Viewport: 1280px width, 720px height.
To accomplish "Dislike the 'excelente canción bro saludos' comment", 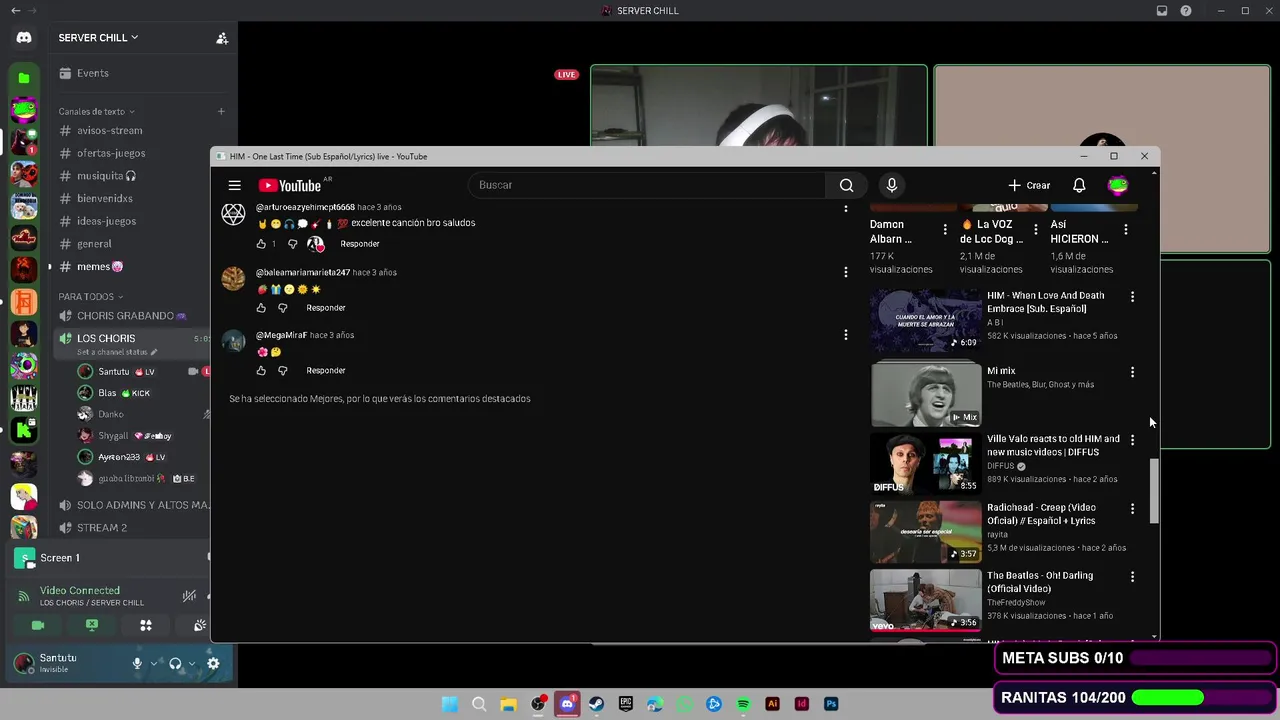I will [292, 244].
